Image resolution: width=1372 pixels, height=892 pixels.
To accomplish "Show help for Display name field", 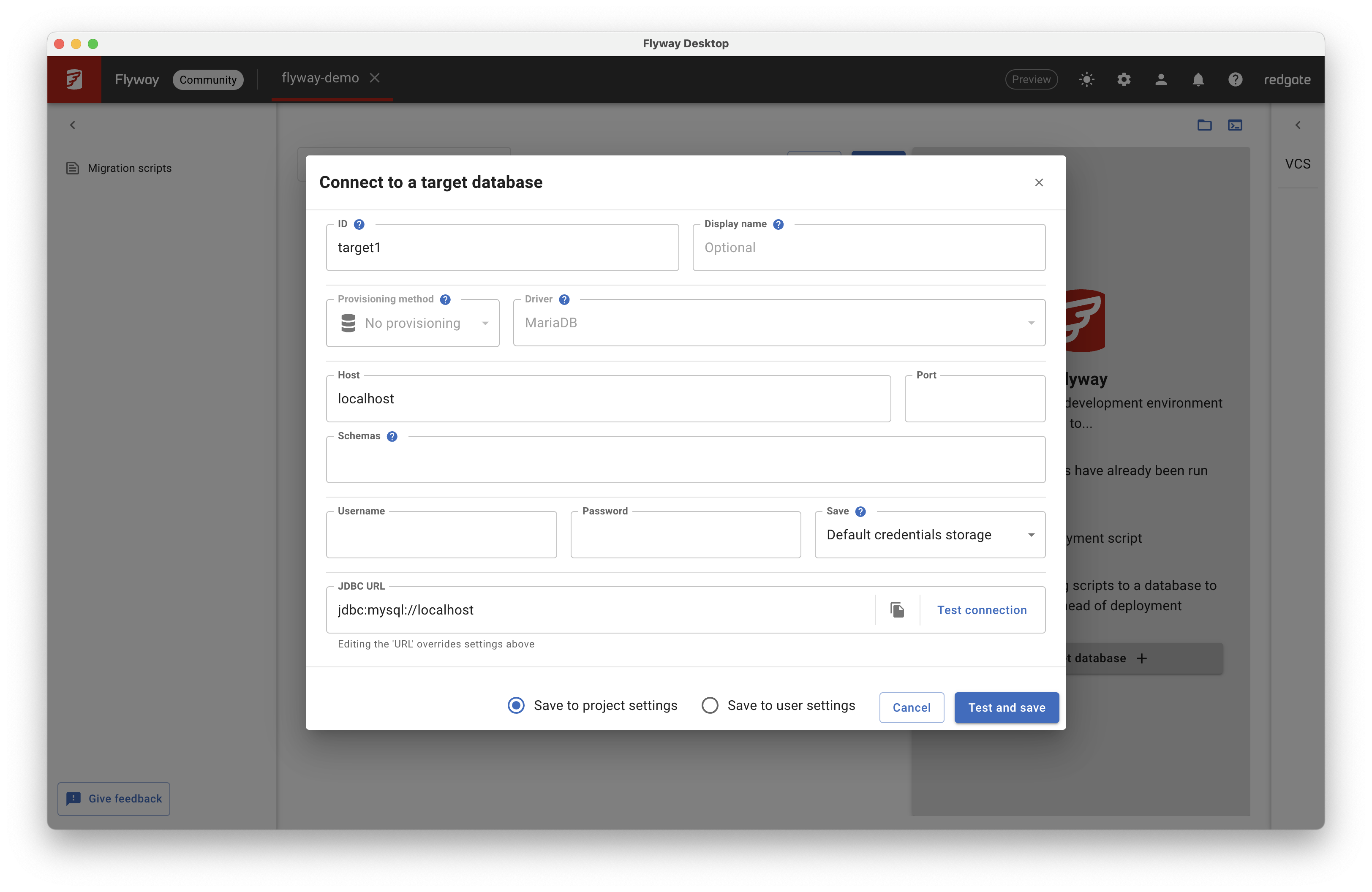I will (x=778, y=224).
